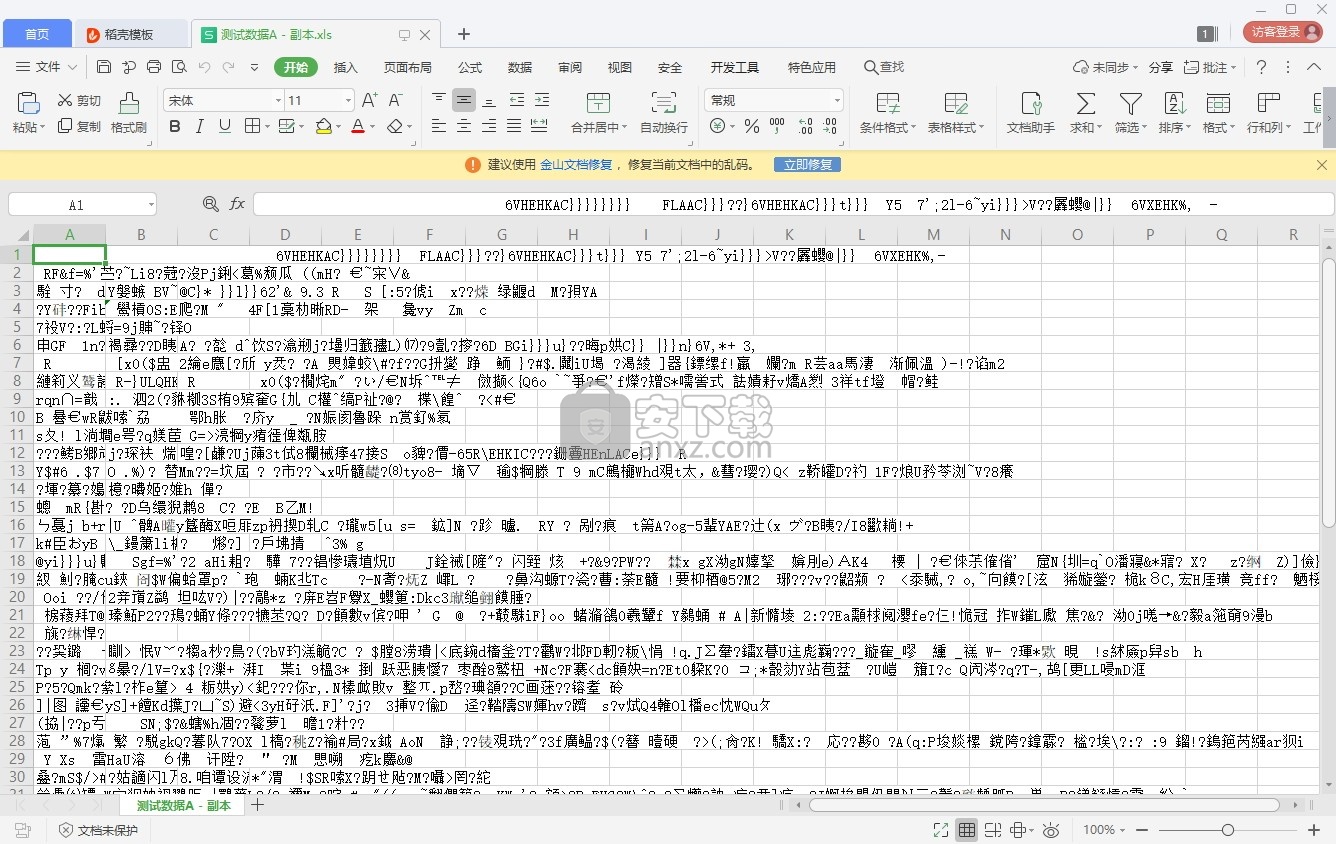Toggle top vertical alignment

coord(439,100)
